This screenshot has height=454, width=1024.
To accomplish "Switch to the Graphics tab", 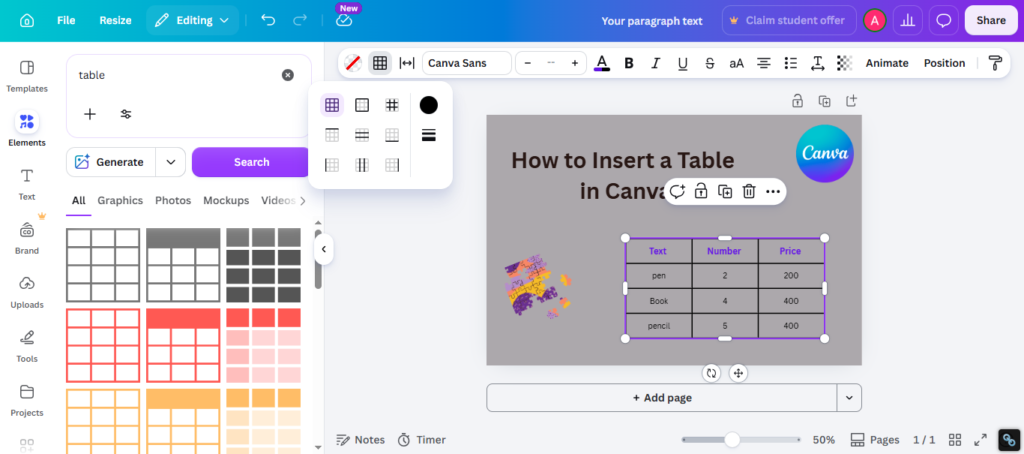I will (x=120, y=201).
